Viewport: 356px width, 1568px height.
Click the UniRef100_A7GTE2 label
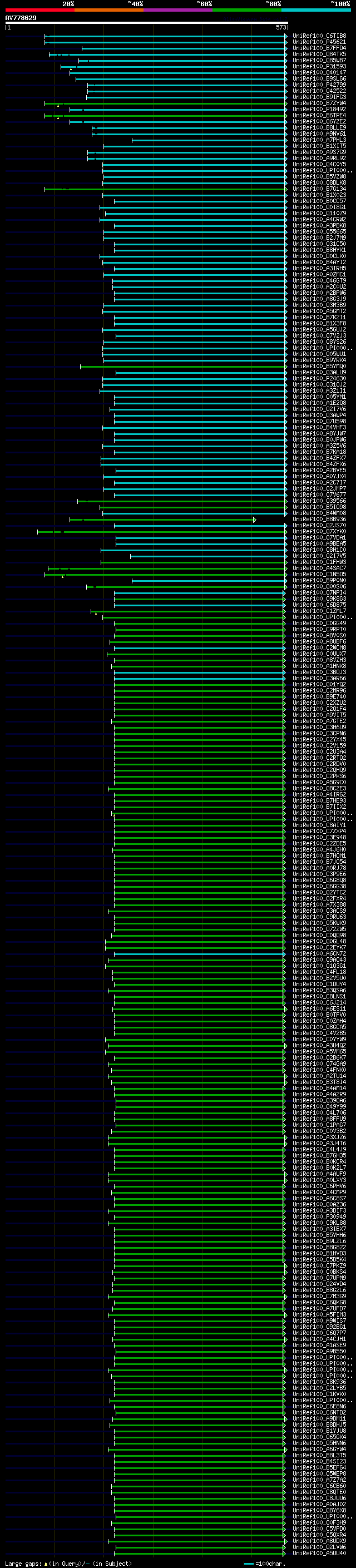pos(319,721)
